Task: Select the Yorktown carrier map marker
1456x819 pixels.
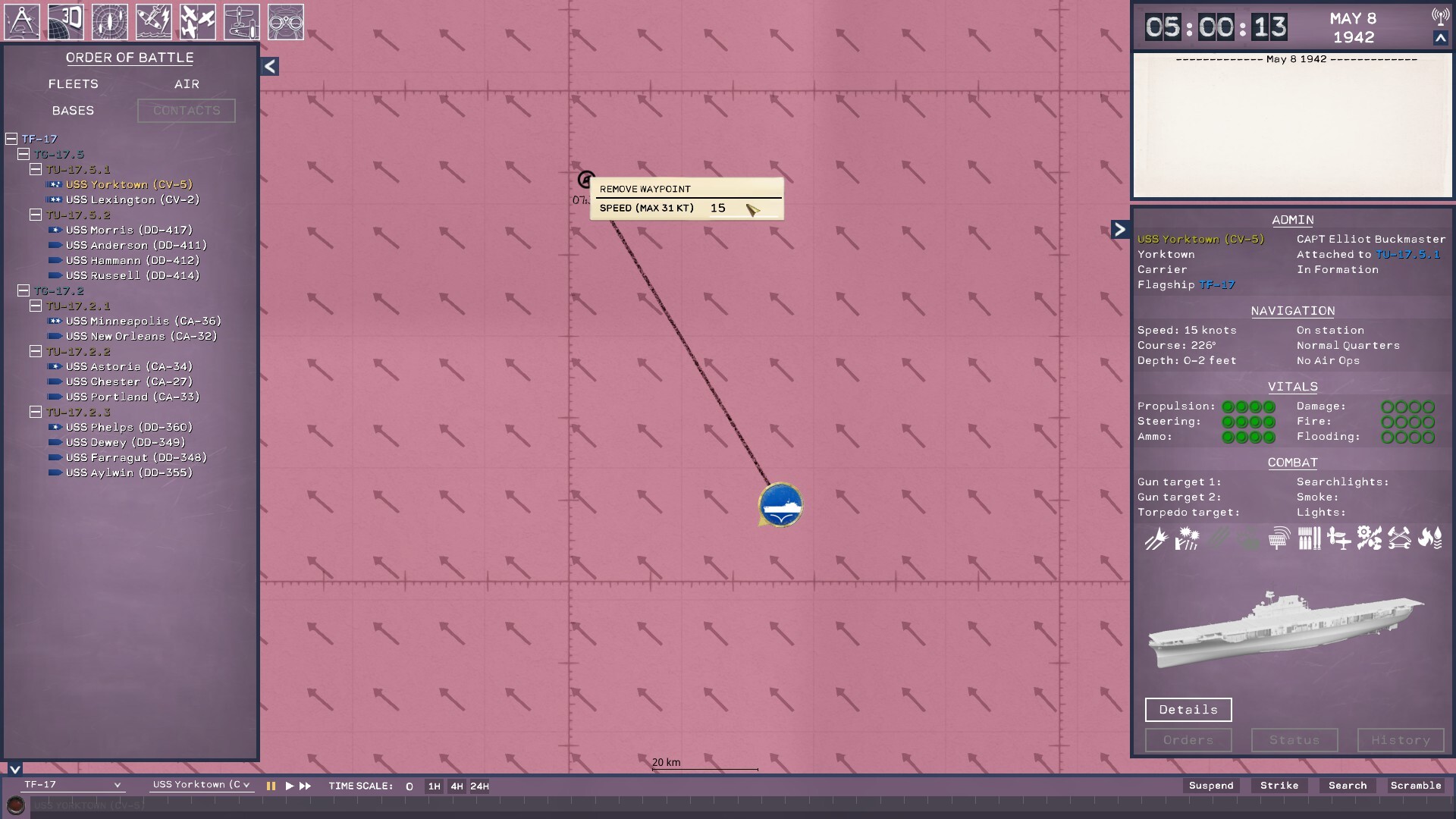Action: click(780, 505)
